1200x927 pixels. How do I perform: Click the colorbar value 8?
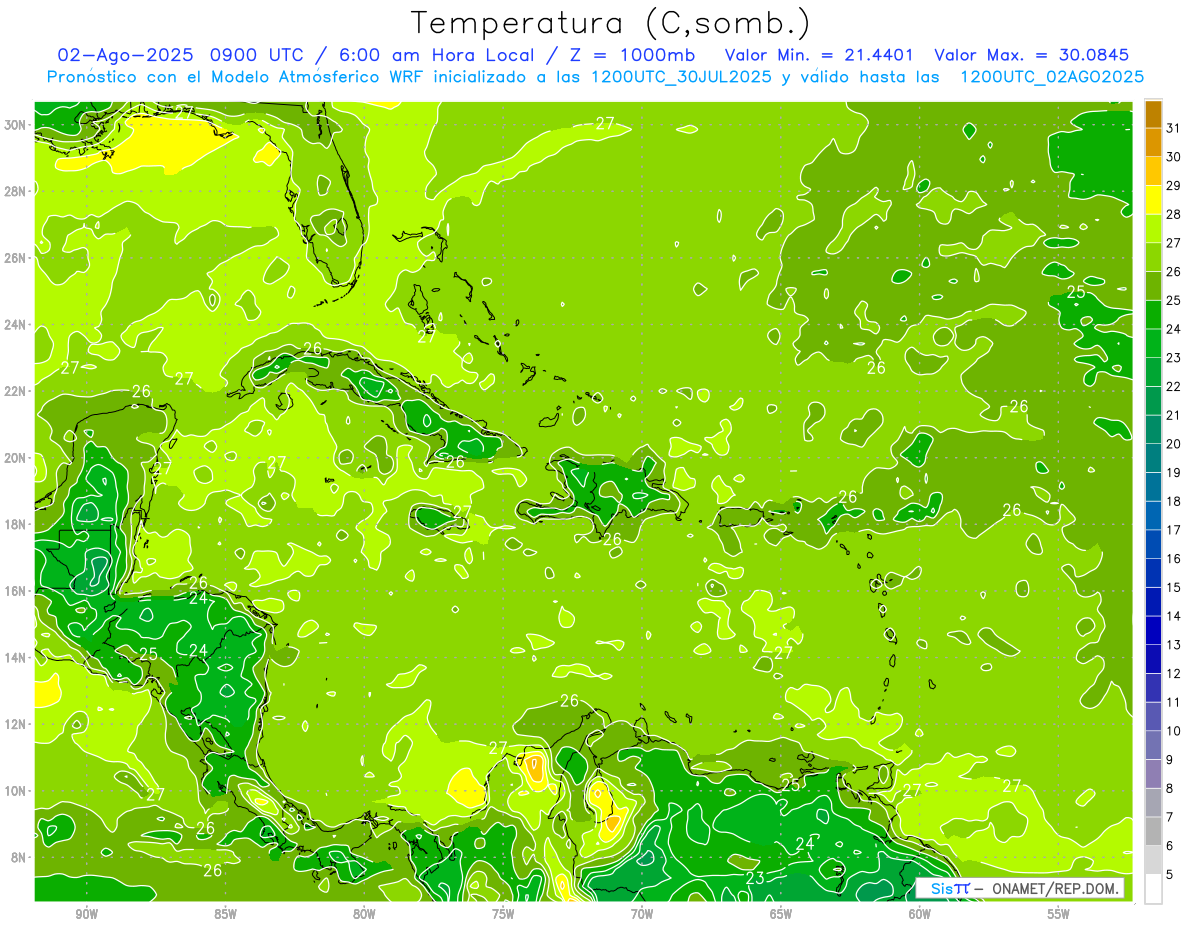[x=1170, y=788]
